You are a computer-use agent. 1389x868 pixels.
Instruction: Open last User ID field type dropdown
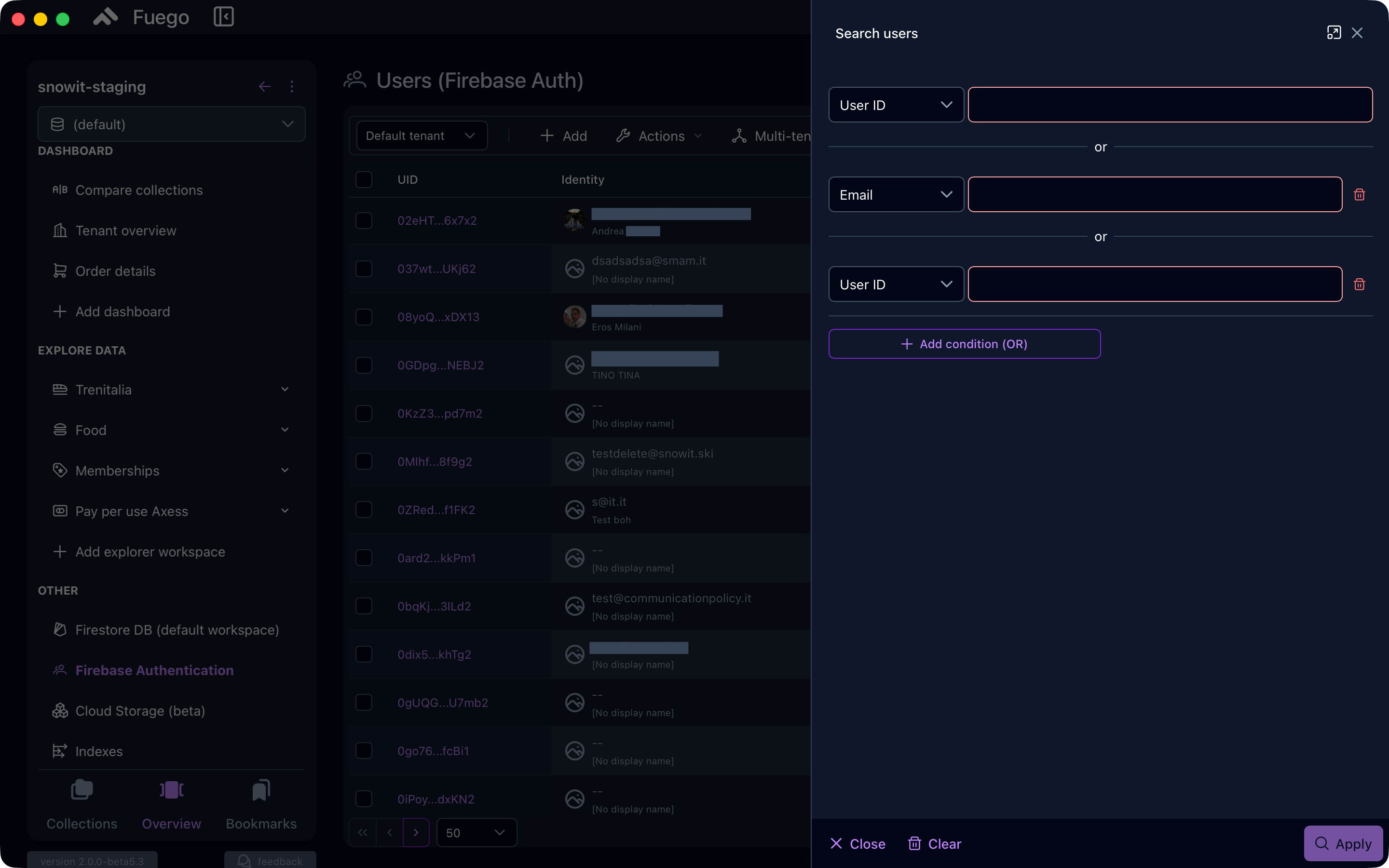click(896, 284)
